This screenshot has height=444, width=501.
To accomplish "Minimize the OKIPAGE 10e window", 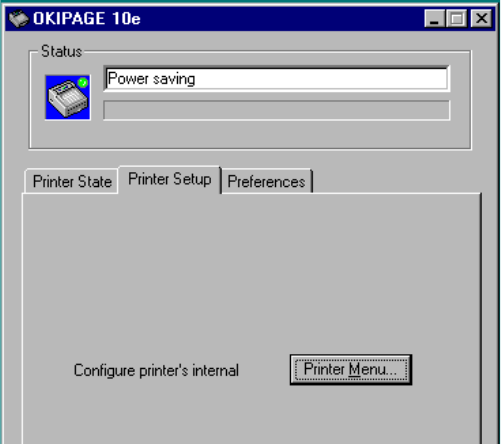I will click(x=435, y=18).
